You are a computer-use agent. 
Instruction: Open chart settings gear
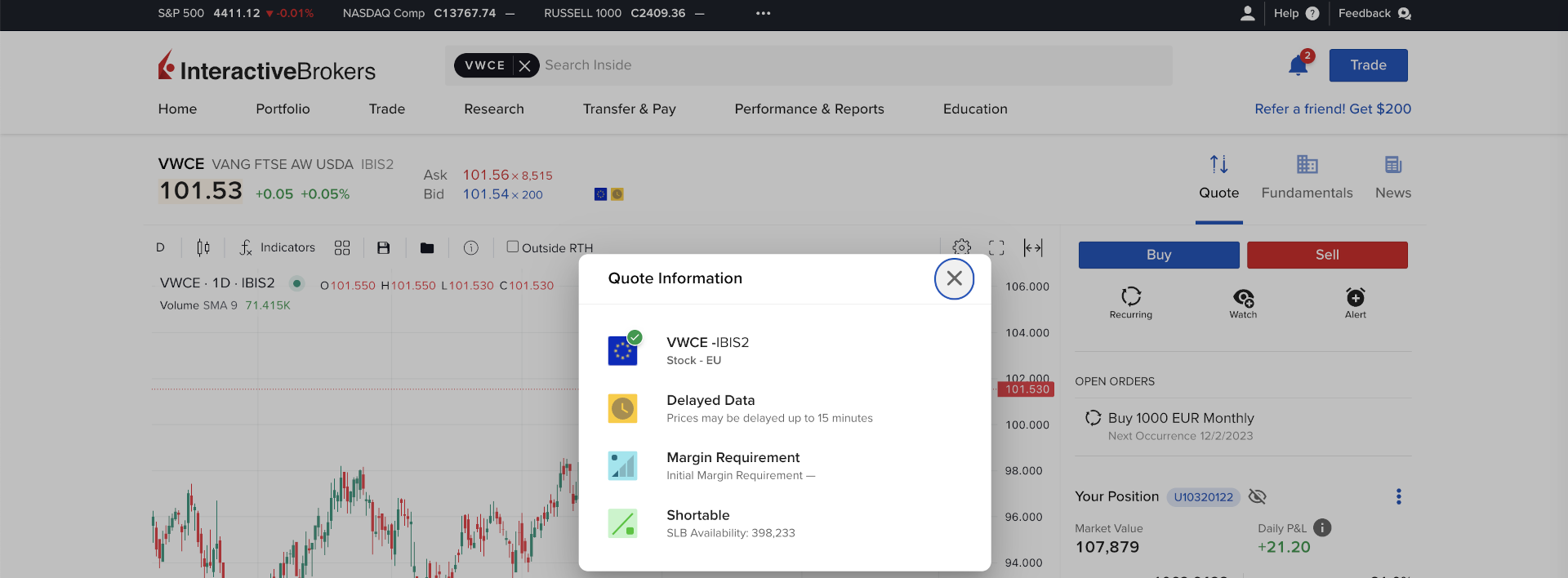(961, 247)
